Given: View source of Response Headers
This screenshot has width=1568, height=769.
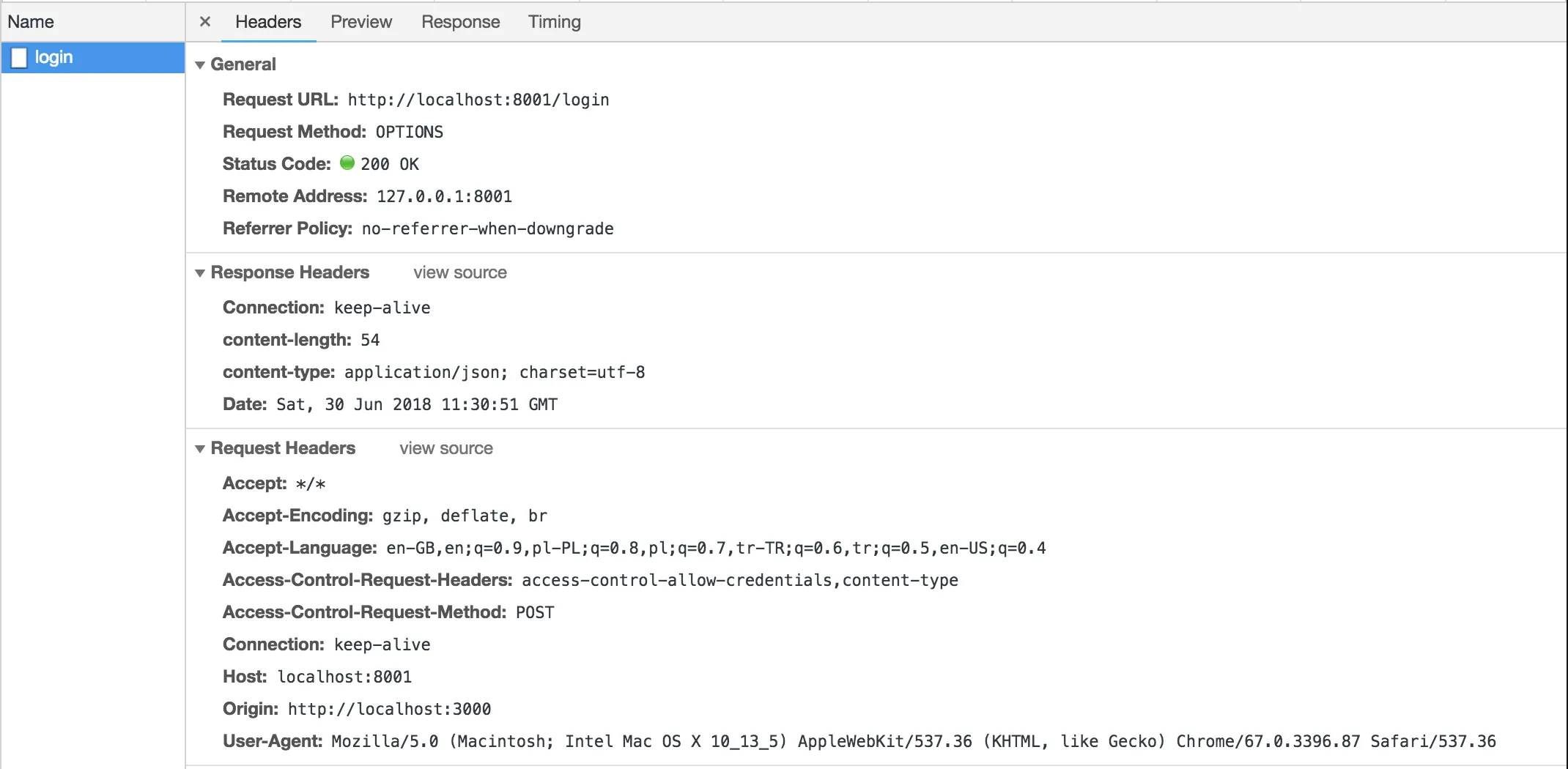Looking at the screenshot, I should 459,272.
